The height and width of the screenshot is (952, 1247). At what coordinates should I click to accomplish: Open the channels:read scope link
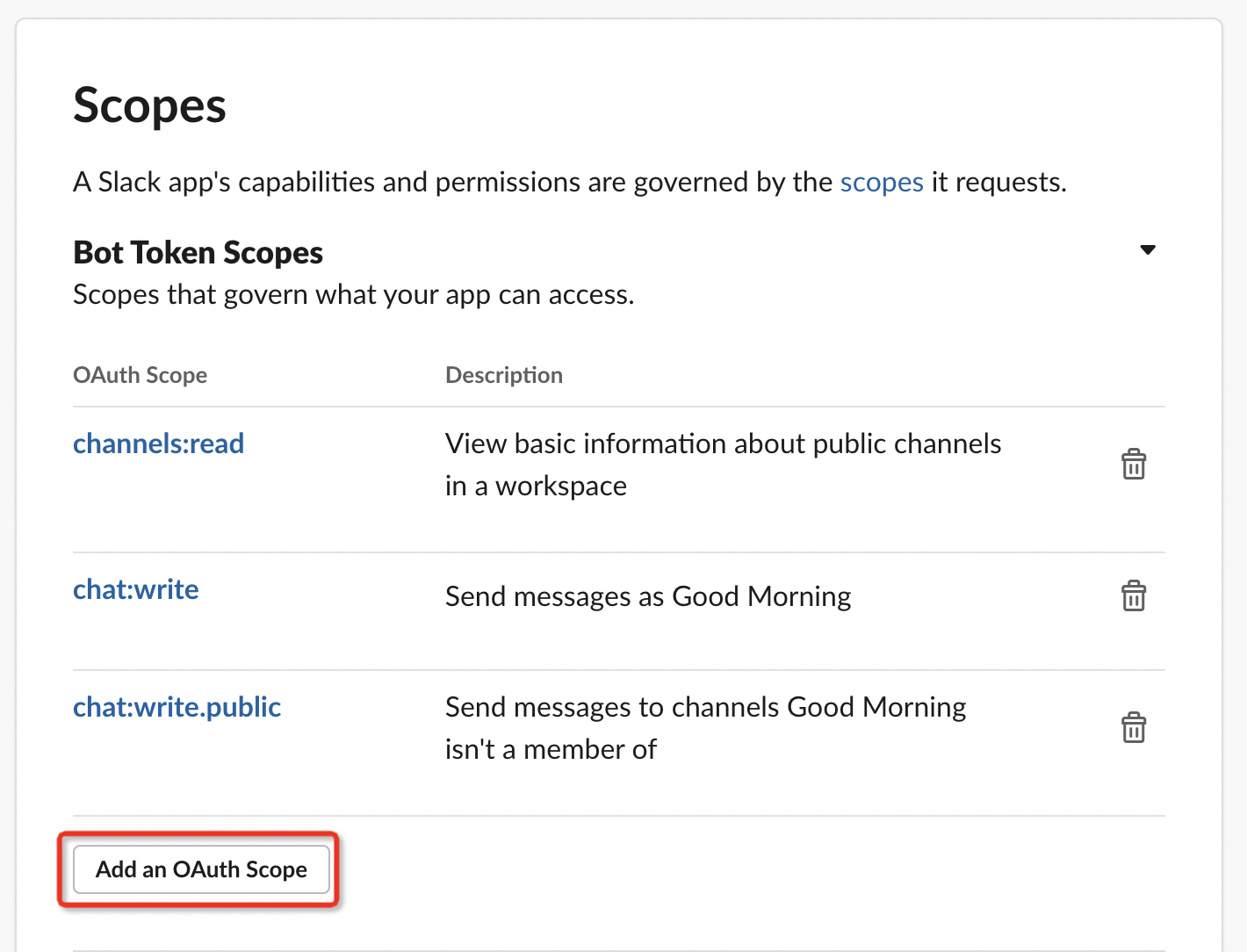coord(158,444)
